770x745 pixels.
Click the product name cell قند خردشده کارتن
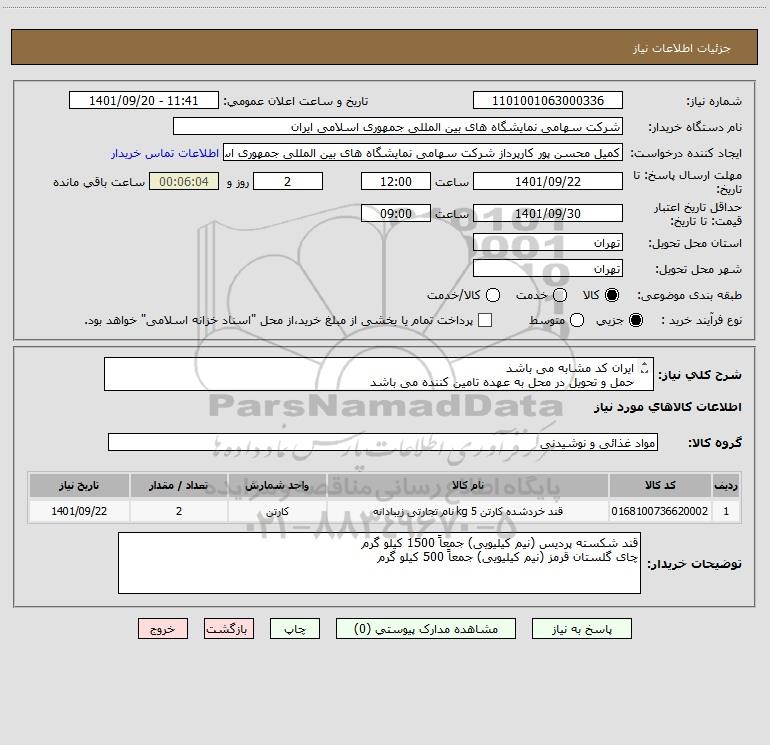pyautogui.click(x=468, y=511)
